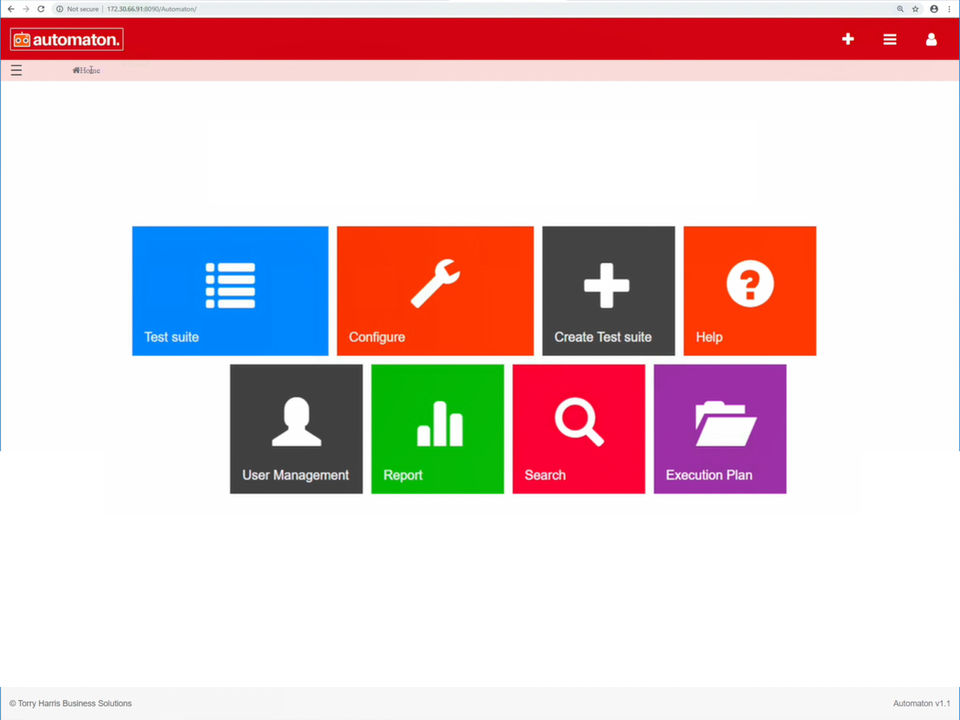Open the list menu icon in red header
Viewport: 960px width, 720px height.
point(890,39)
